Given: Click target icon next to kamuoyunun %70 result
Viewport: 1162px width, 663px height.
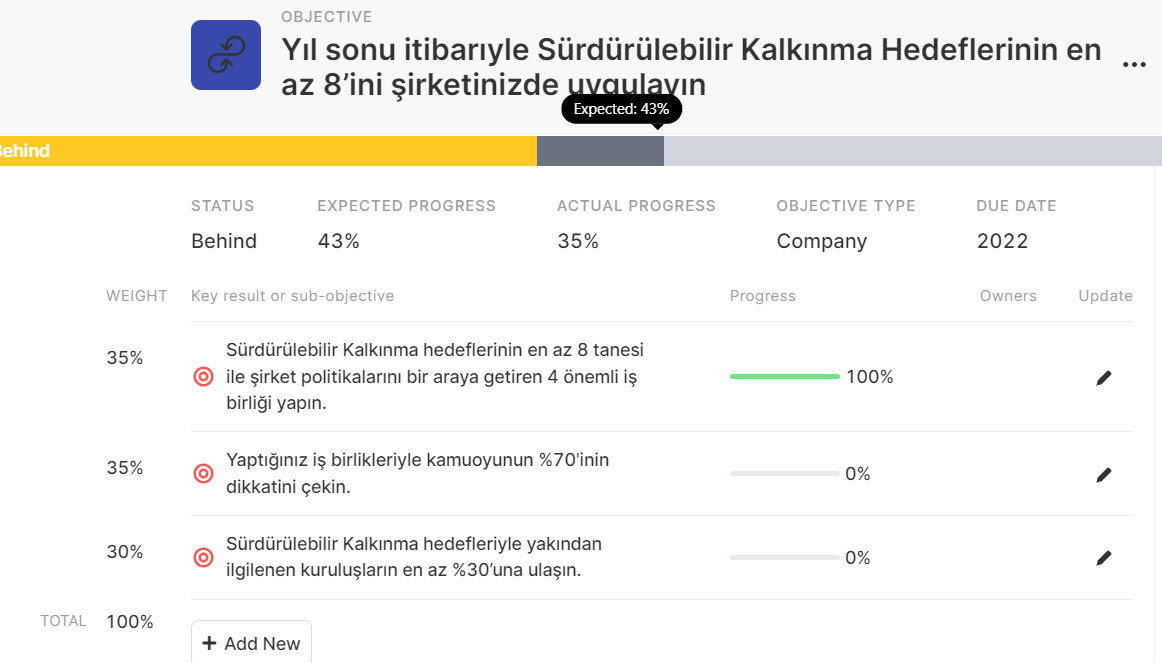Looking at the screenshot, I should click(x=203, y=473).
